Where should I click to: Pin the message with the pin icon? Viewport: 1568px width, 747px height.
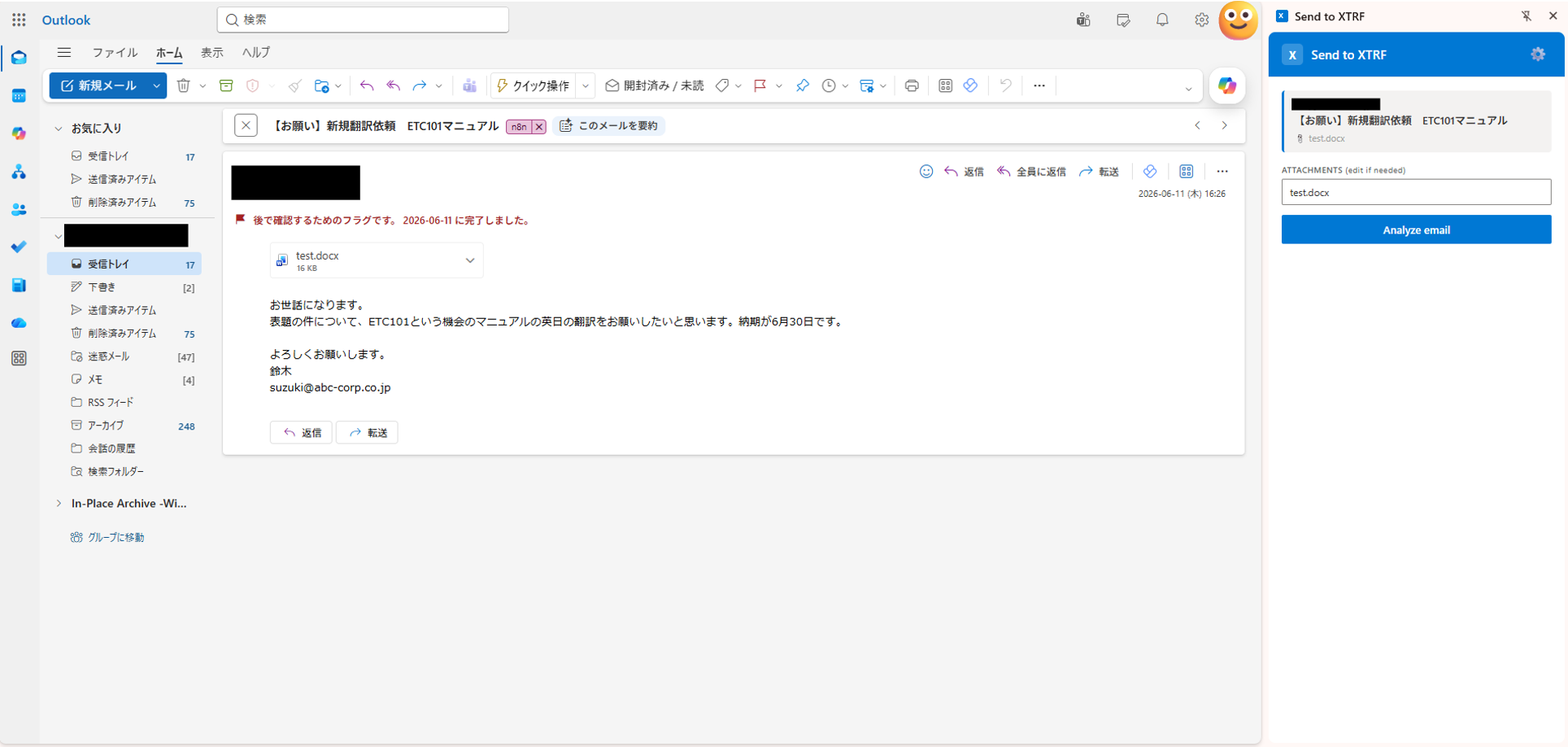pyautogui.click(x=803, y=85)
